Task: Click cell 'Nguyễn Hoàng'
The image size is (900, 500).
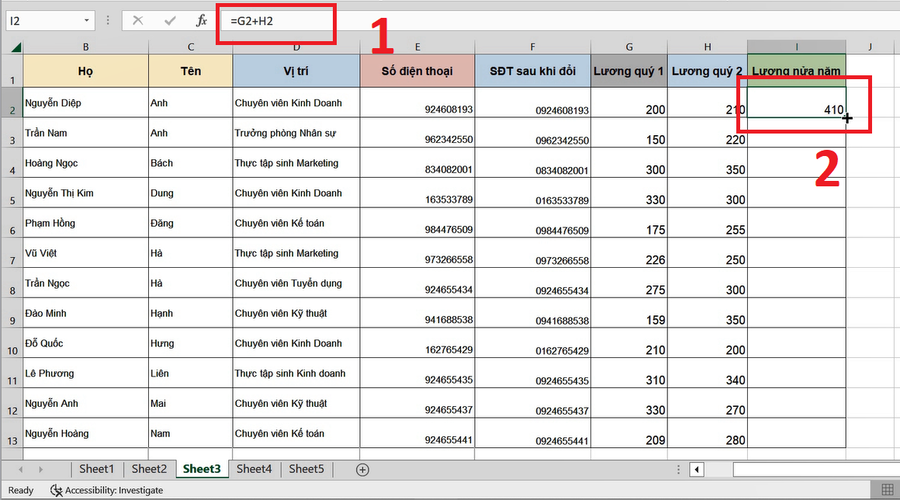Action: tap(86, 433)
